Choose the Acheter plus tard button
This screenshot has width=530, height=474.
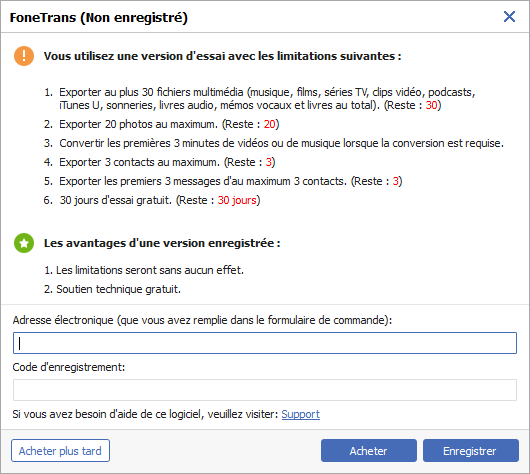click(60, 451)
